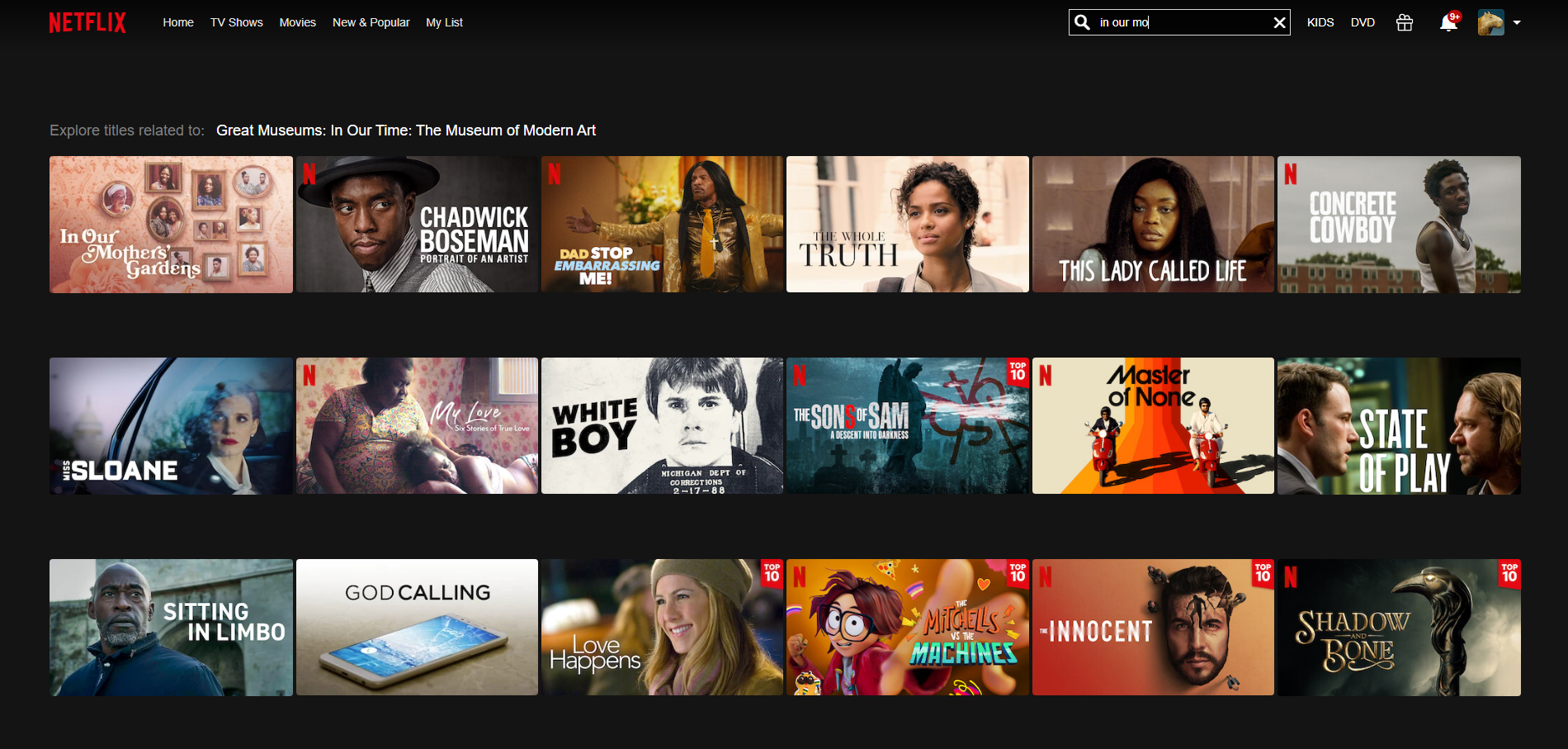Screen dimensions: 1568x749
Task: Clear the search box with the X
Action: point(1279,22)
